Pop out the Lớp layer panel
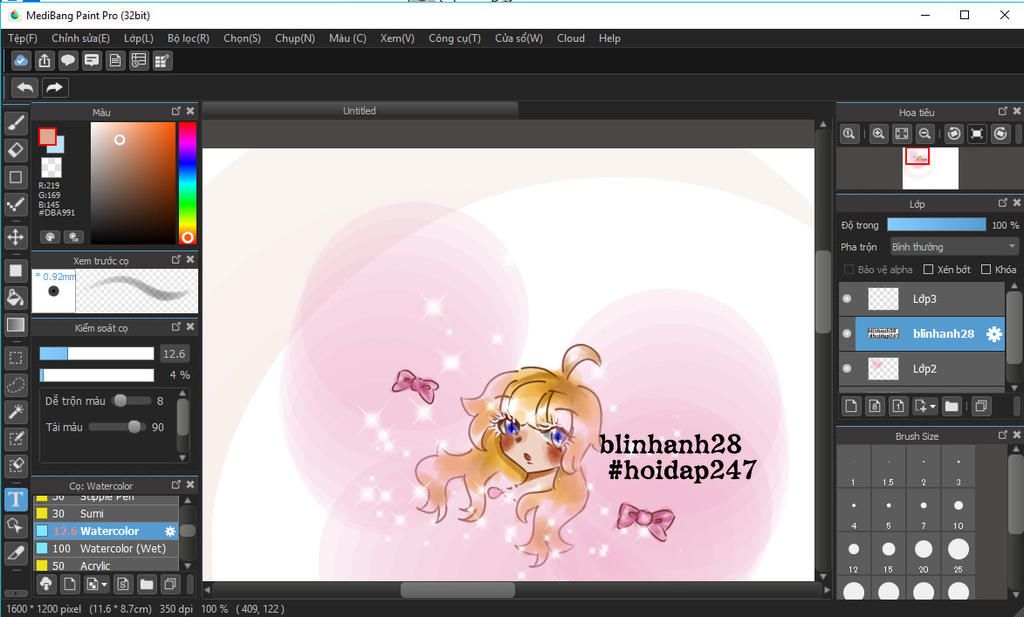The width and height of the screenshot is (1024, 617). point(1002,203)
